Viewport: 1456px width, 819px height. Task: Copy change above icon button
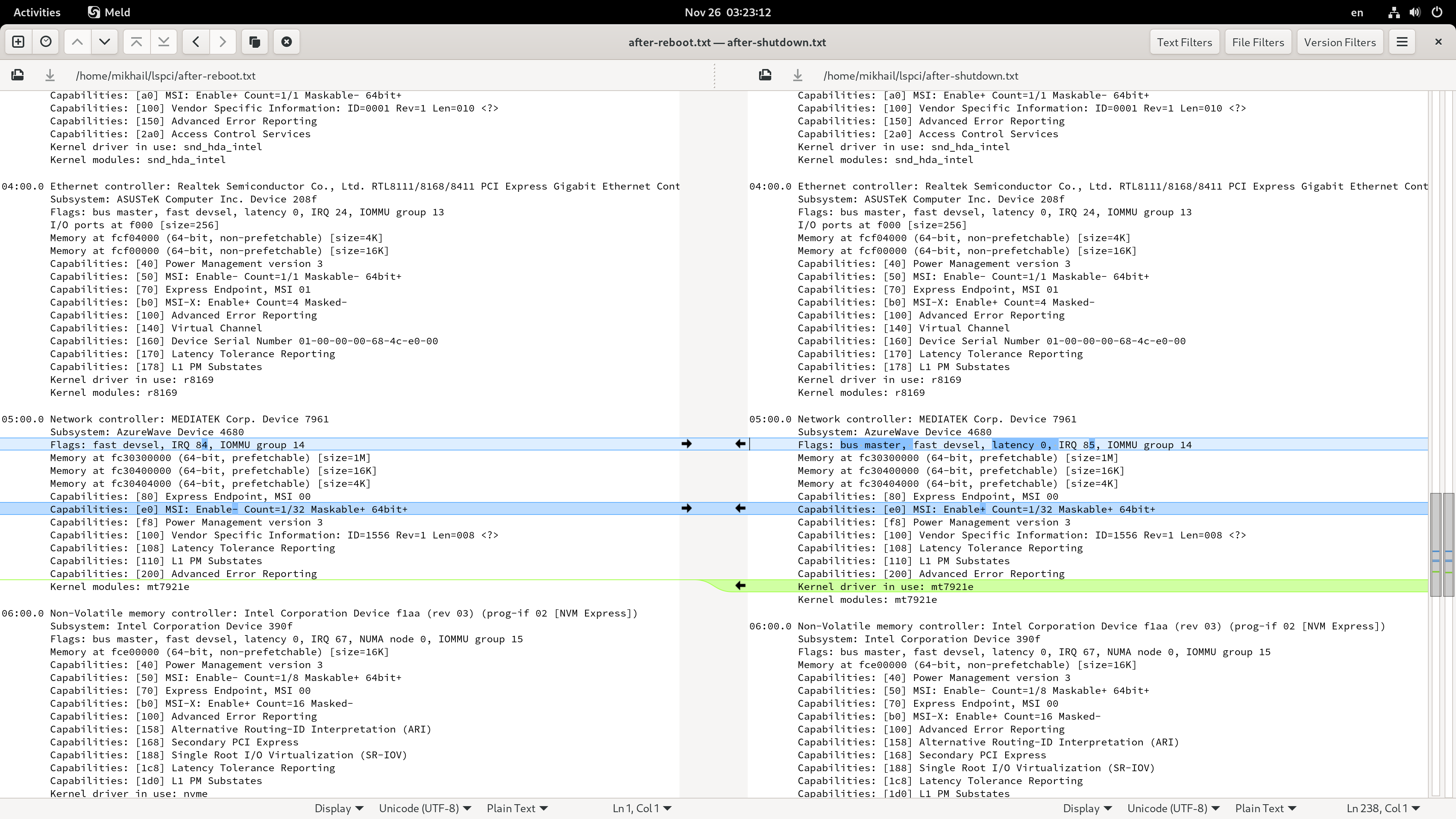point(254,42)
